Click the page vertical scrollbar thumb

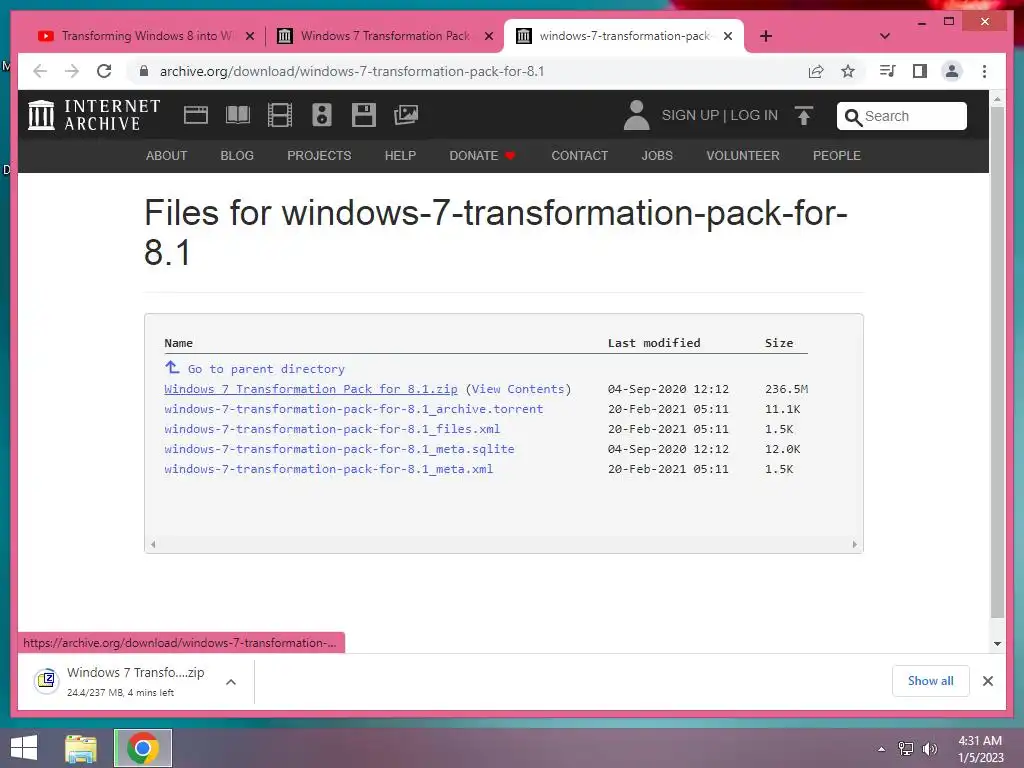tap(997, 362)
